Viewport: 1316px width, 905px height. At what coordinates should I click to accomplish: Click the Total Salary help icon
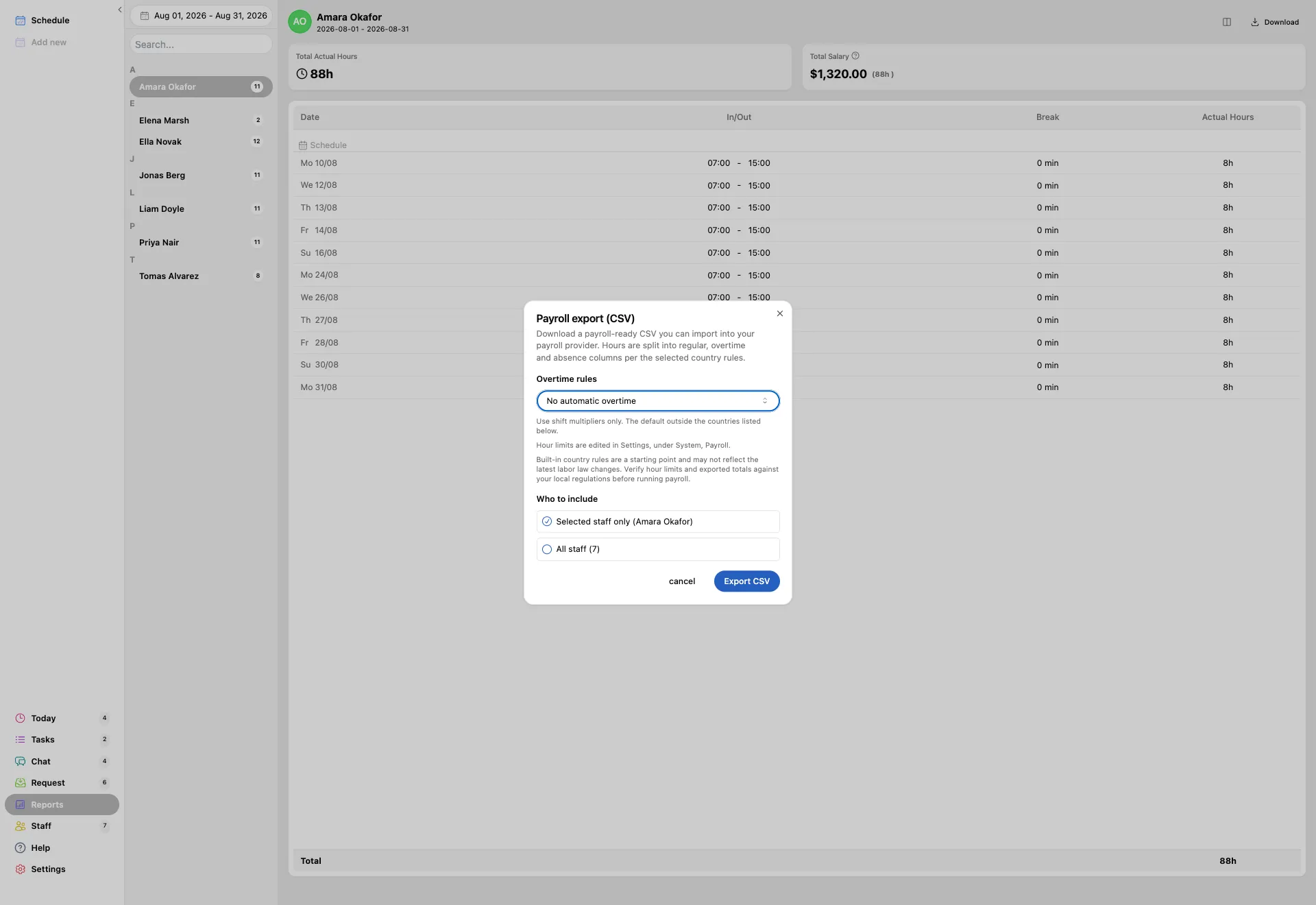[x=855, y=56]
